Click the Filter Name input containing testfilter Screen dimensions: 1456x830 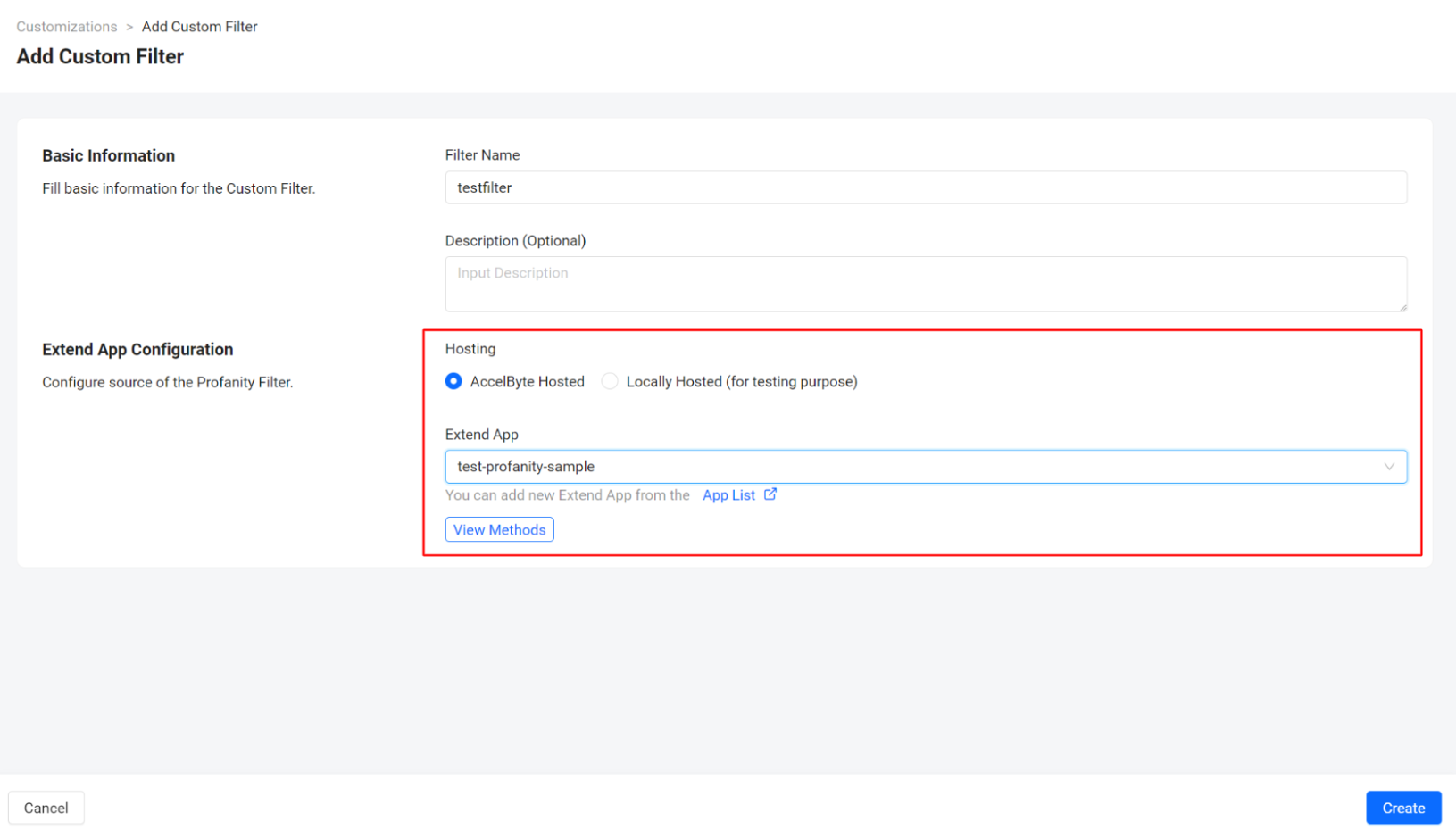click(925, 187)
